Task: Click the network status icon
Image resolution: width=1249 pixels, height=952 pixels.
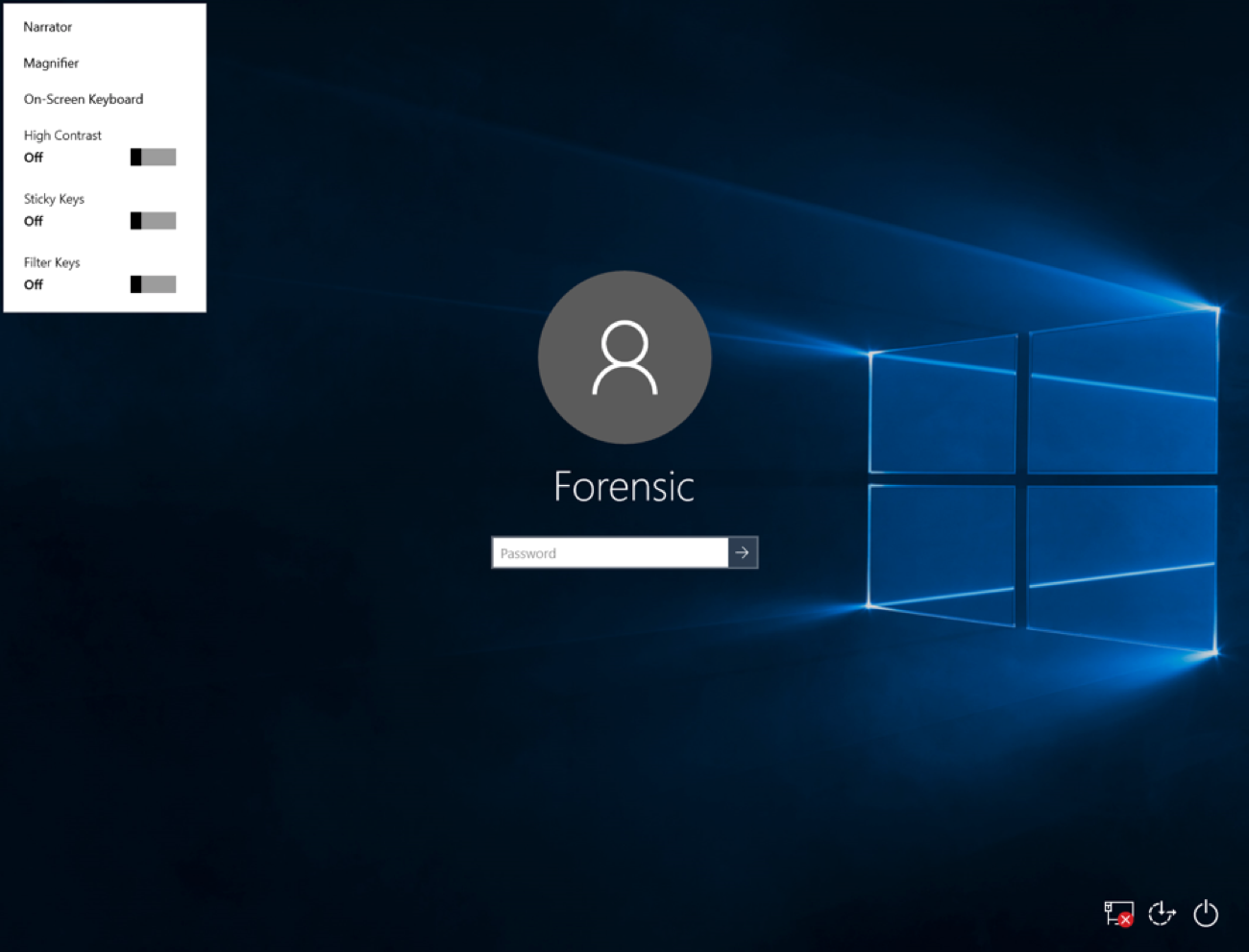Action: point(1118,913)
